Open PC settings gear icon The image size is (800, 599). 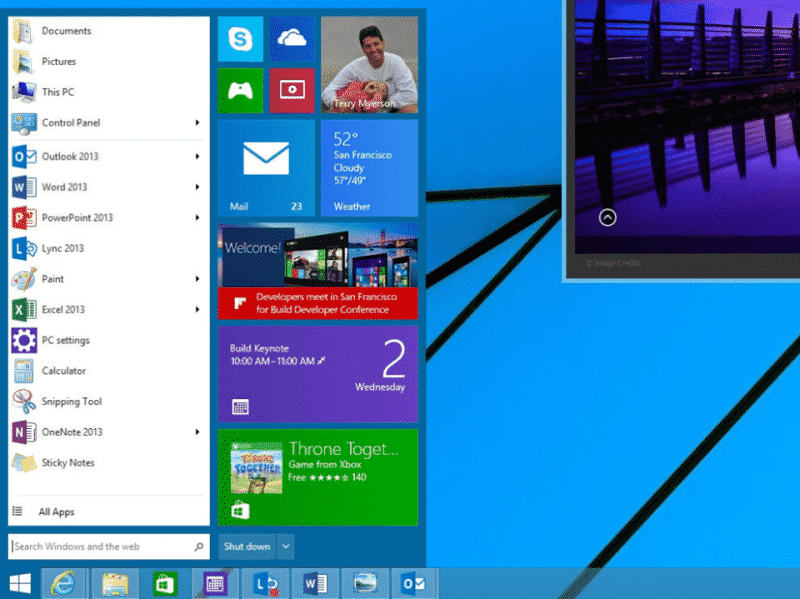coord(24,340)
